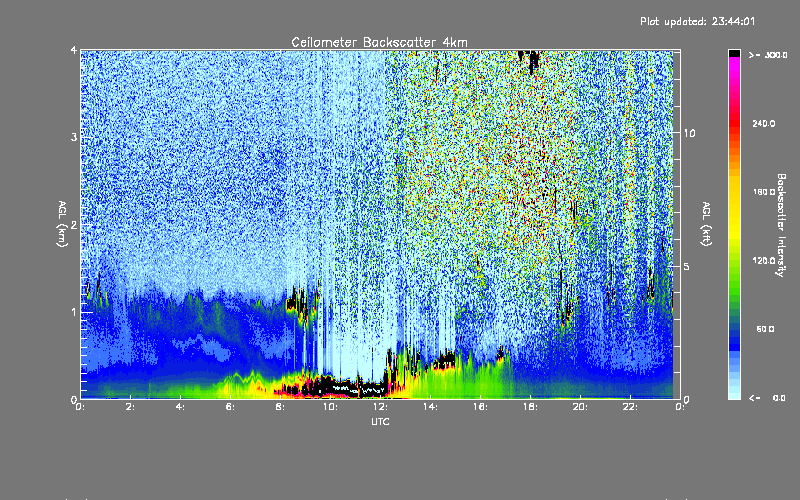Click the '10' kft tick on right axis
Viewport: 800px width, 500px height.
point(689,133)
